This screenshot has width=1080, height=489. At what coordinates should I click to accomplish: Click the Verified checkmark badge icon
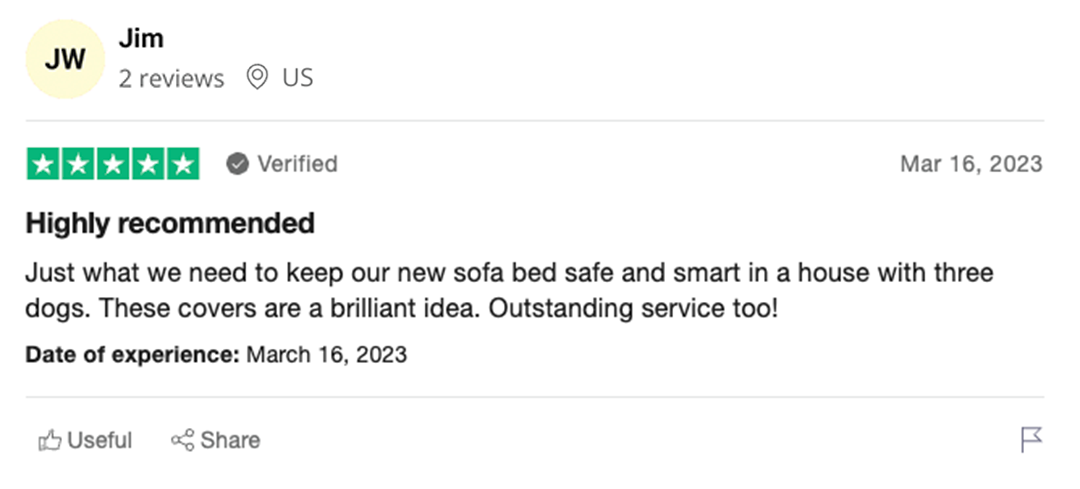point(237,164)
